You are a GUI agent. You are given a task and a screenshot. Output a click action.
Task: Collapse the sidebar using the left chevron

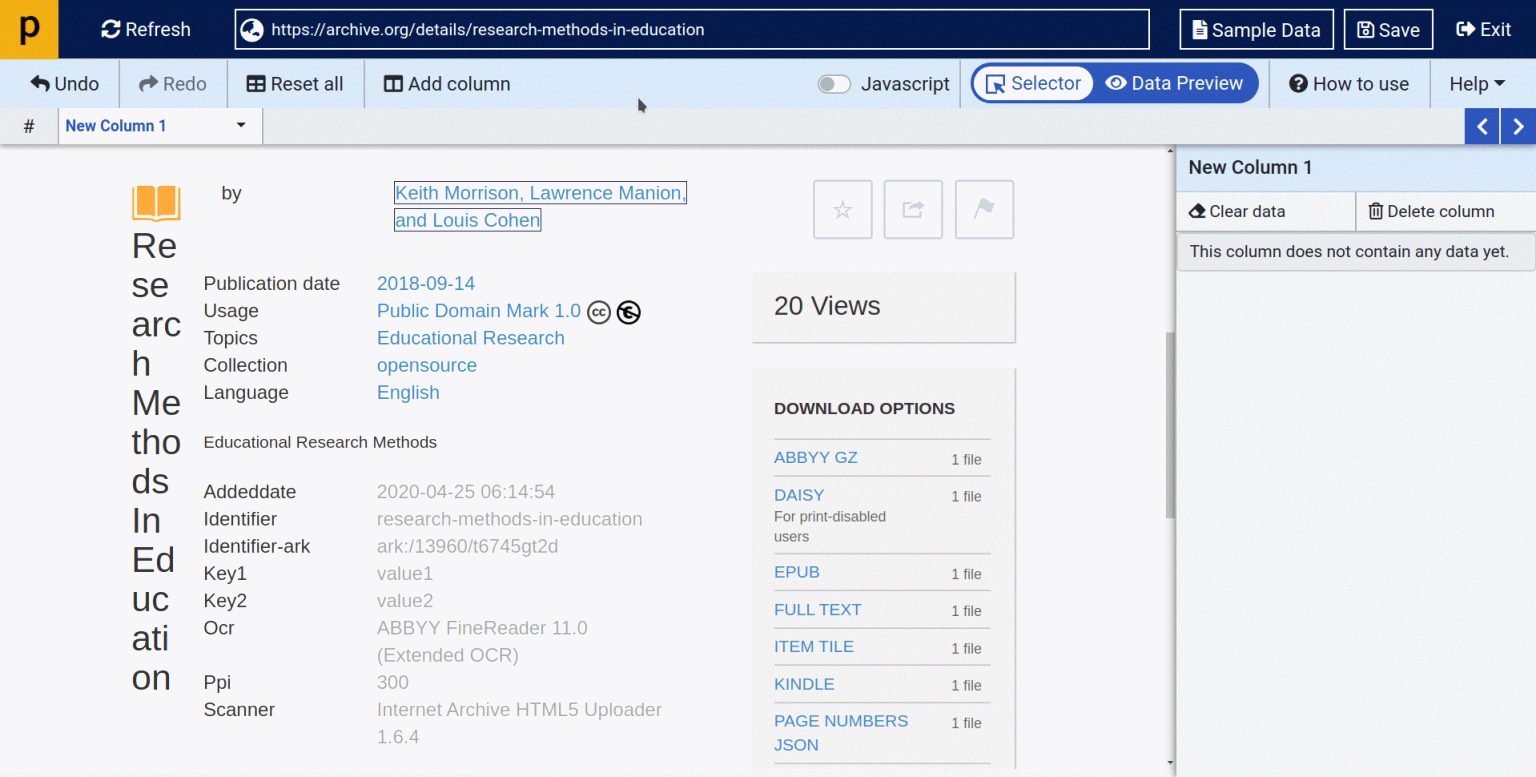(x=1483, y=126)
